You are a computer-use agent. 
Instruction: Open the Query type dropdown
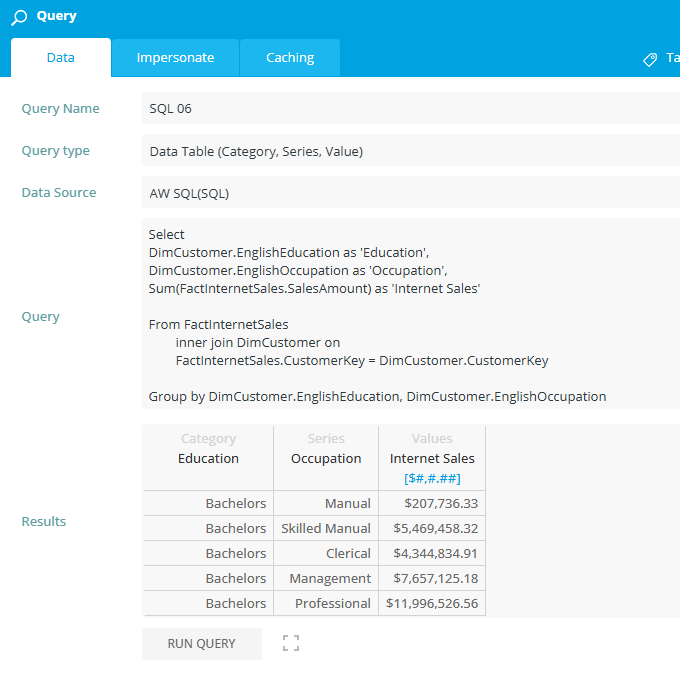(x=411, y=151)
